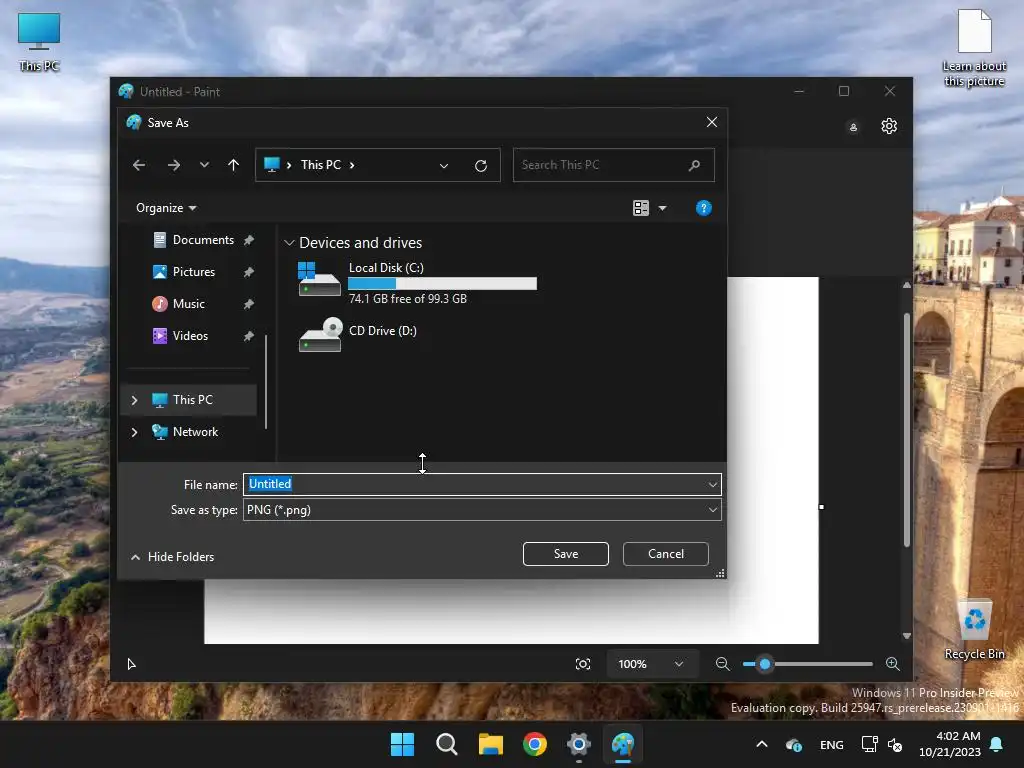Expand the Network tree node
1024x768 pixels.
click(x=135, y=432)
